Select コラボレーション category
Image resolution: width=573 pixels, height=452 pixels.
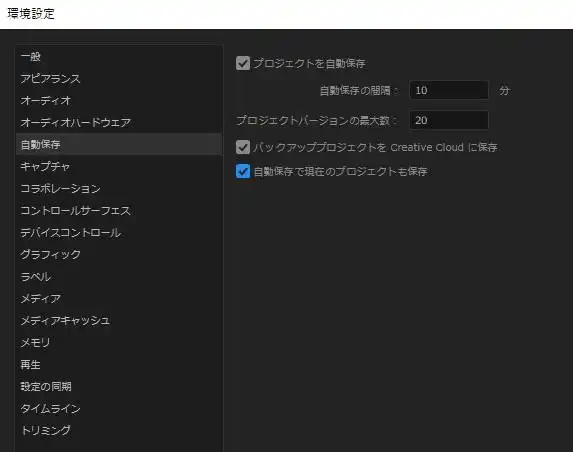[x=119, y=189]
